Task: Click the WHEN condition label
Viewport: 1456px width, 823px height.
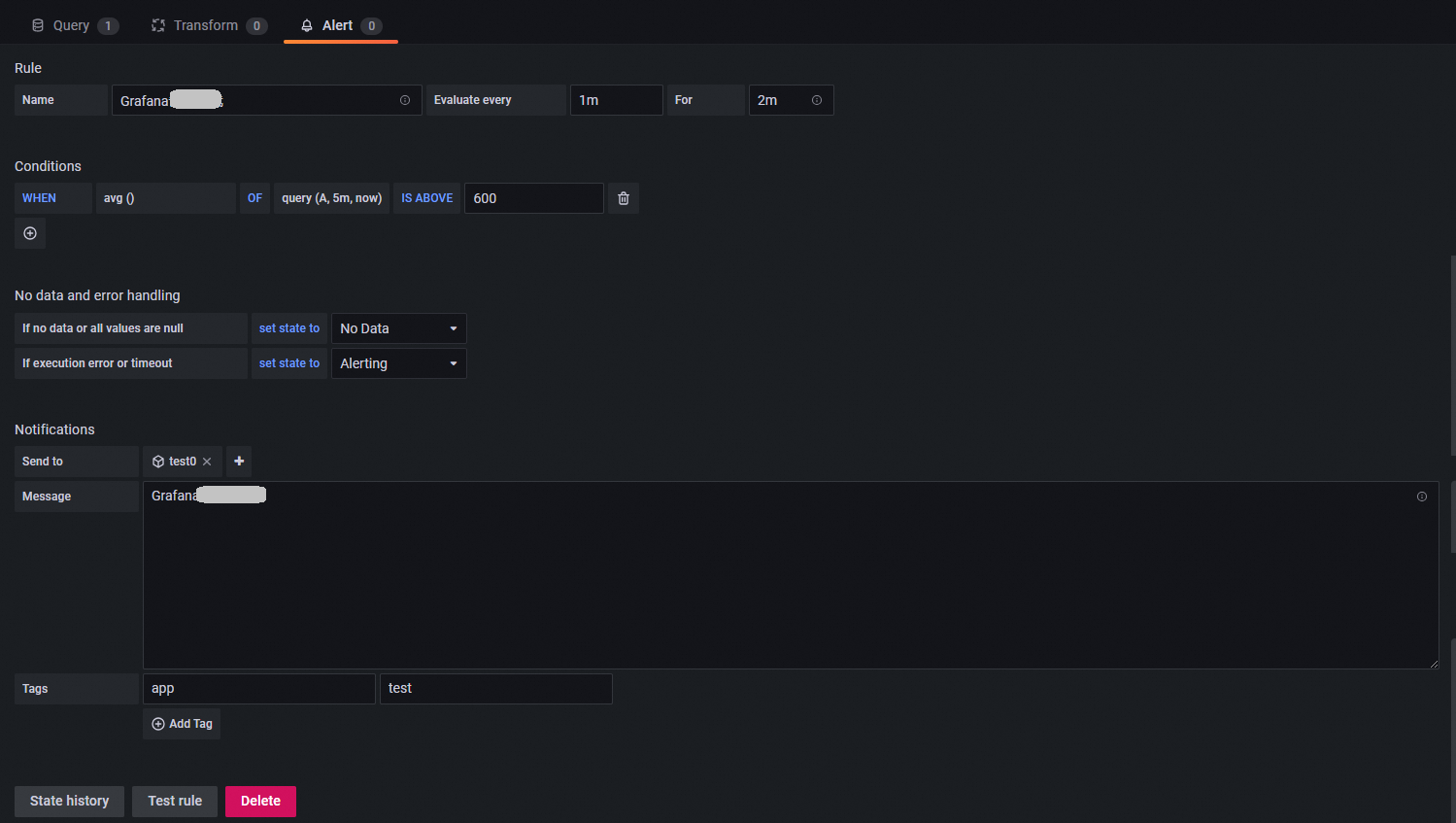Action: (52, 198)
